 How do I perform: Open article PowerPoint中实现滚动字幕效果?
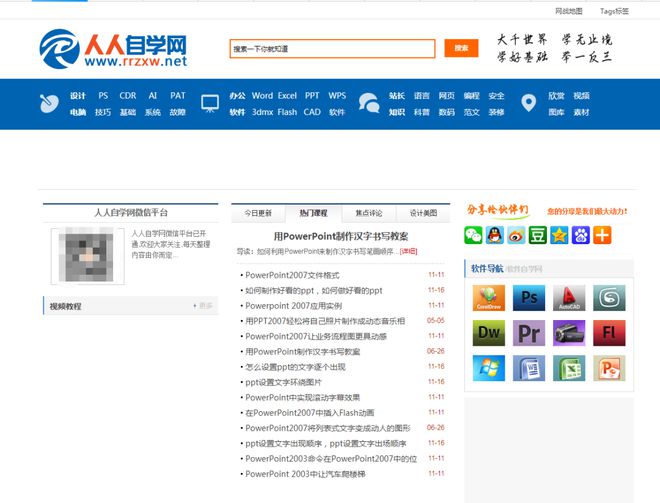click(303, 397)
